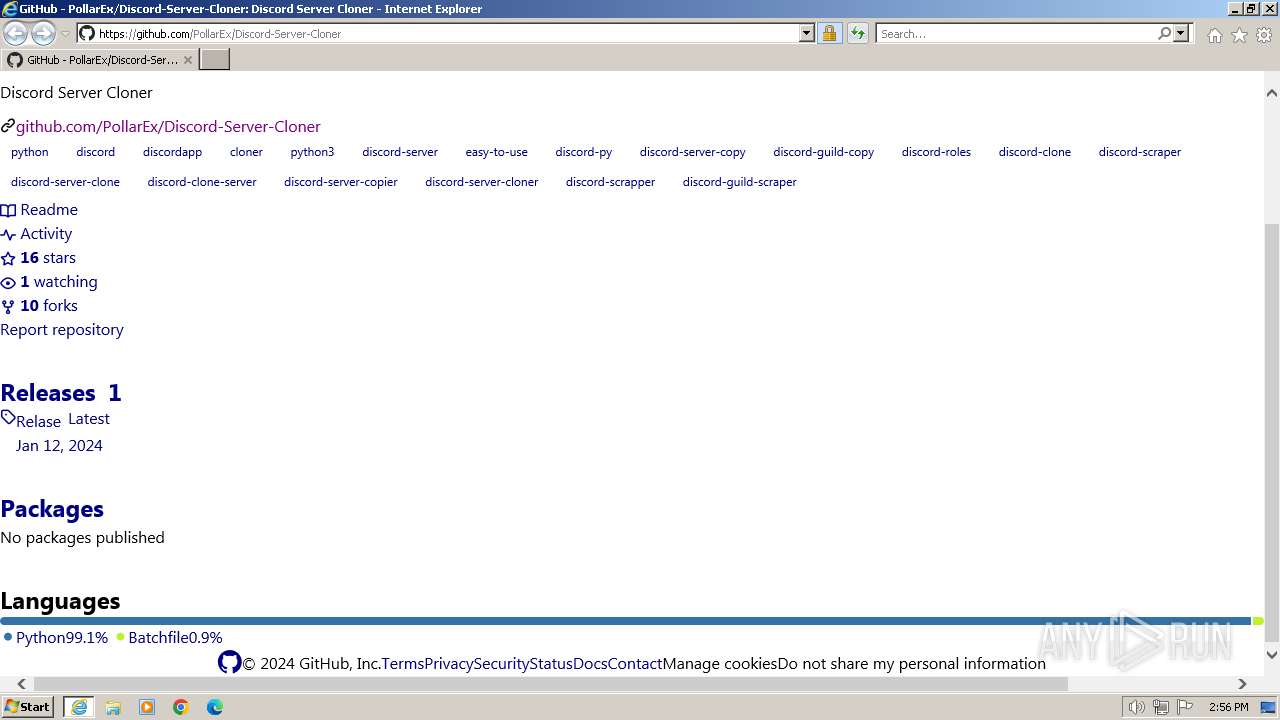View the 16 stars link

point(38,258)
